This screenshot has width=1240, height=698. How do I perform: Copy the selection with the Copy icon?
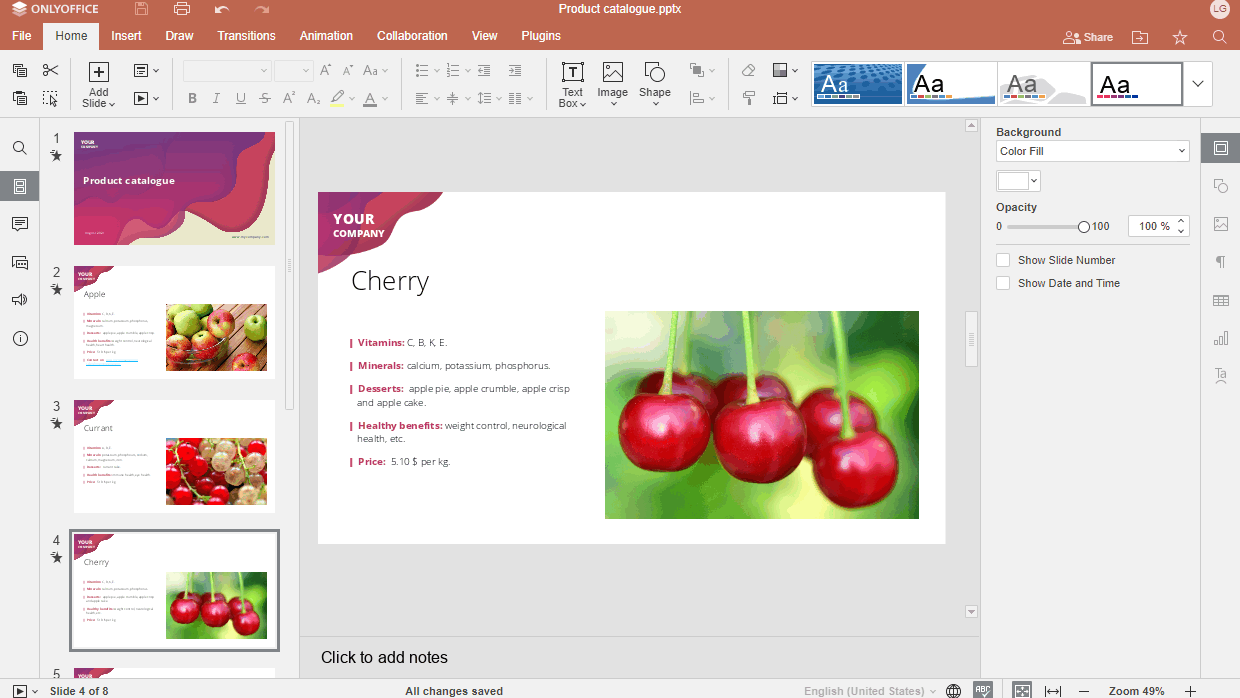[x=20, y=71]
